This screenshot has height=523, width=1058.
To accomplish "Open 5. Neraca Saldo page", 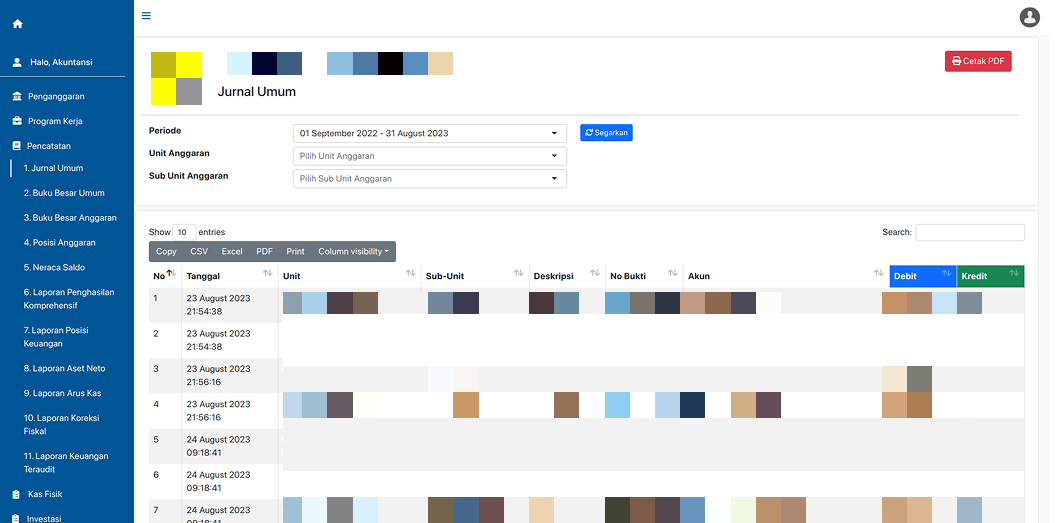I will [x=54, y=267].
